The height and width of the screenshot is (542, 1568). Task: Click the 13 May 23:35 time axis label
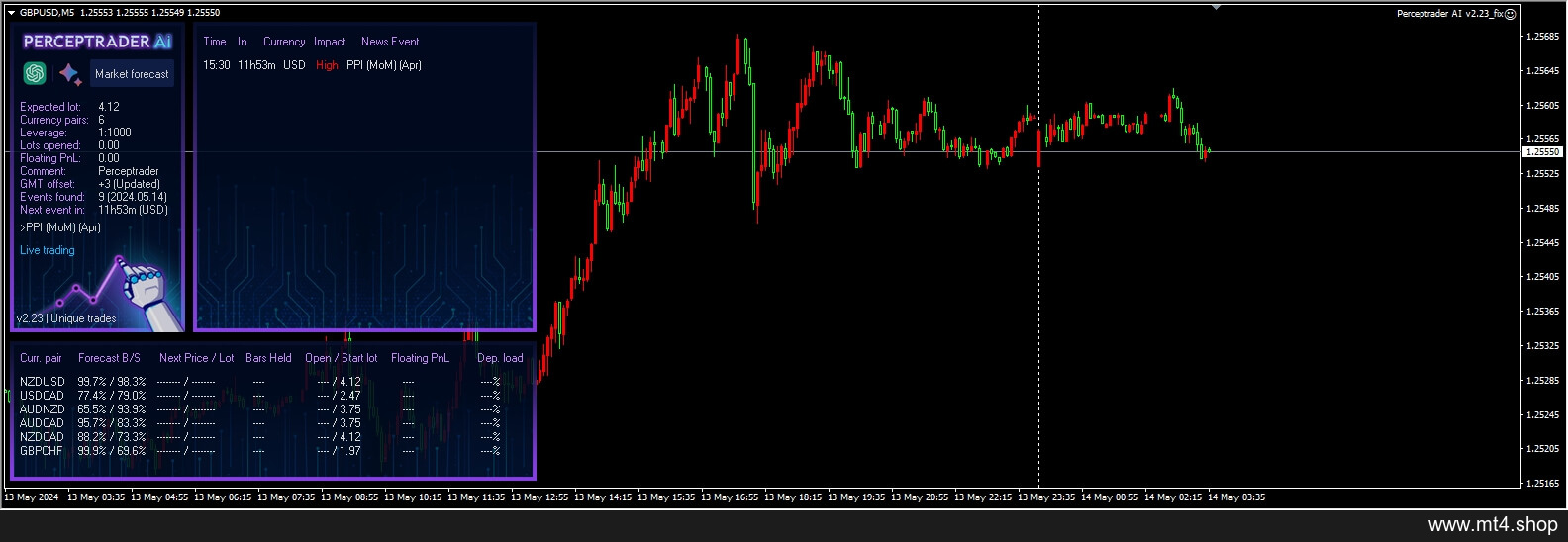1046,497
